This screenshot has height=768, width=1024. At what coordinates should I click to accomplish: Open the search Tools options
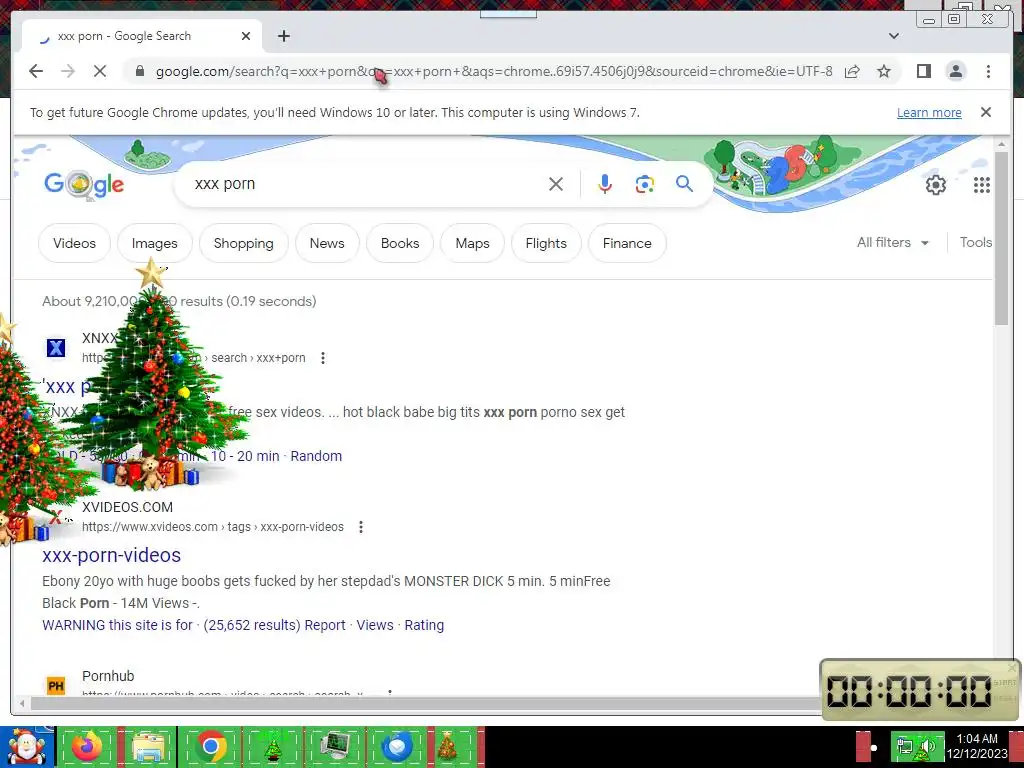point(976,242)
